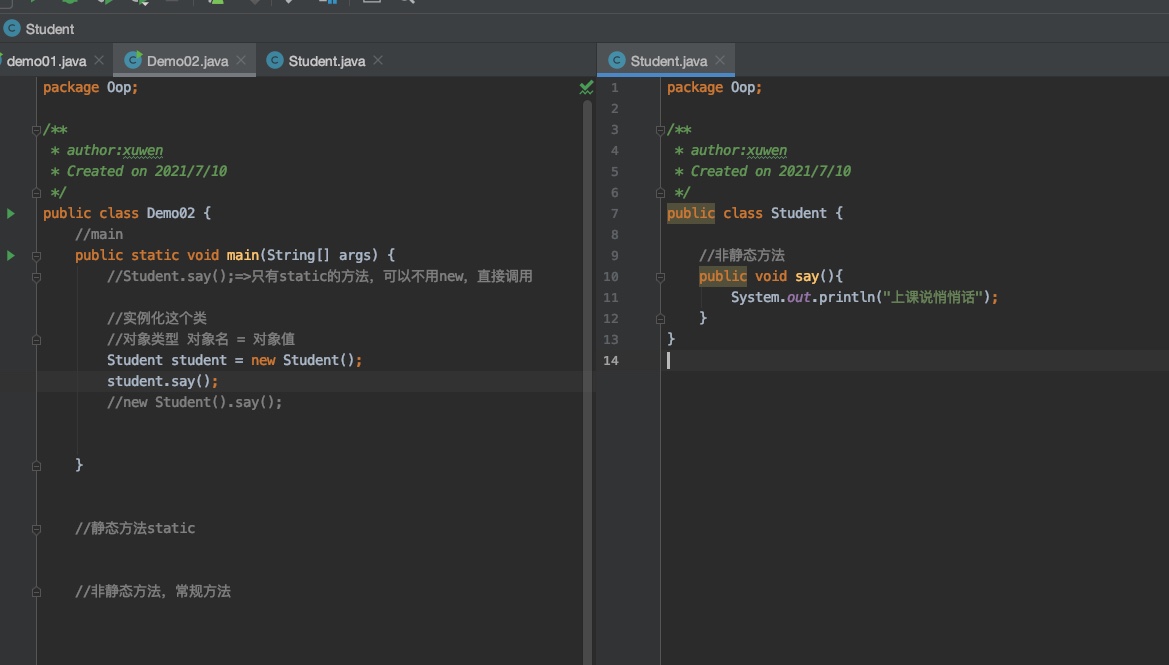Place cursor on student.say(); line
This screenshot has width=1169, height=665.
(x=162, y=381)
